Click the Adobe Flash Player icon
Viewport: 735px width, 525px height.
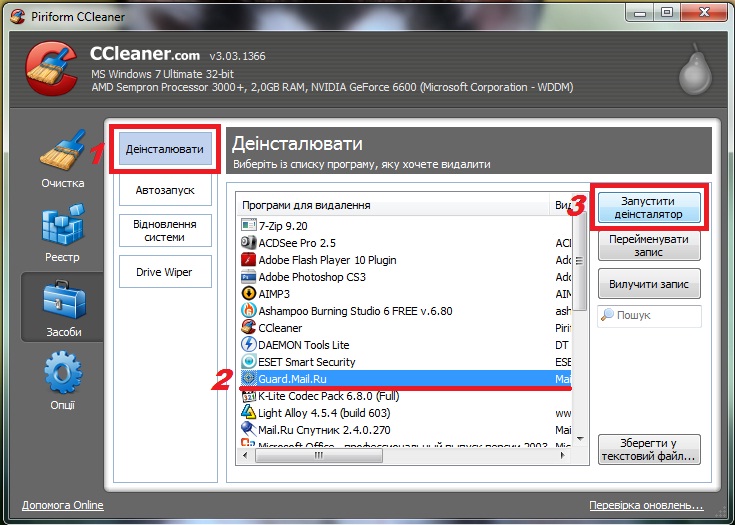(248, 259)
